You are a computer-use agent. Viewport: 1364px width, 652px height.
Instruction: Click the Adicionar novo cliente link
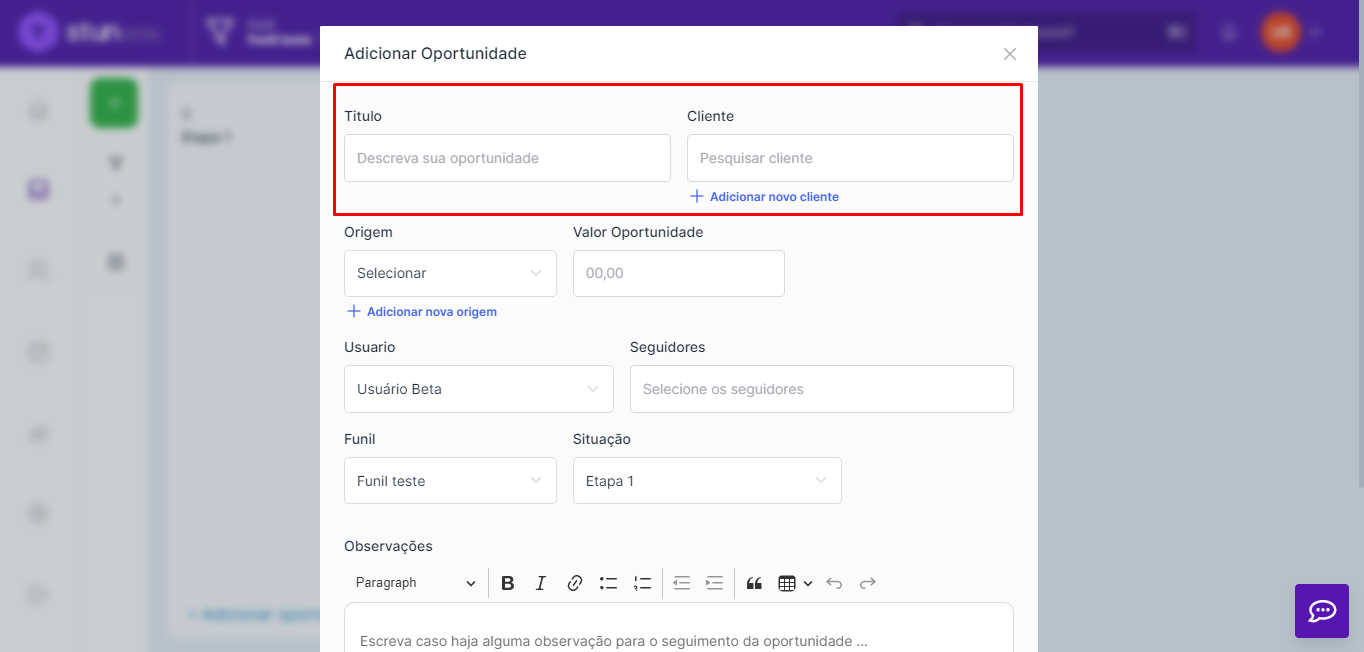(773, 197)
